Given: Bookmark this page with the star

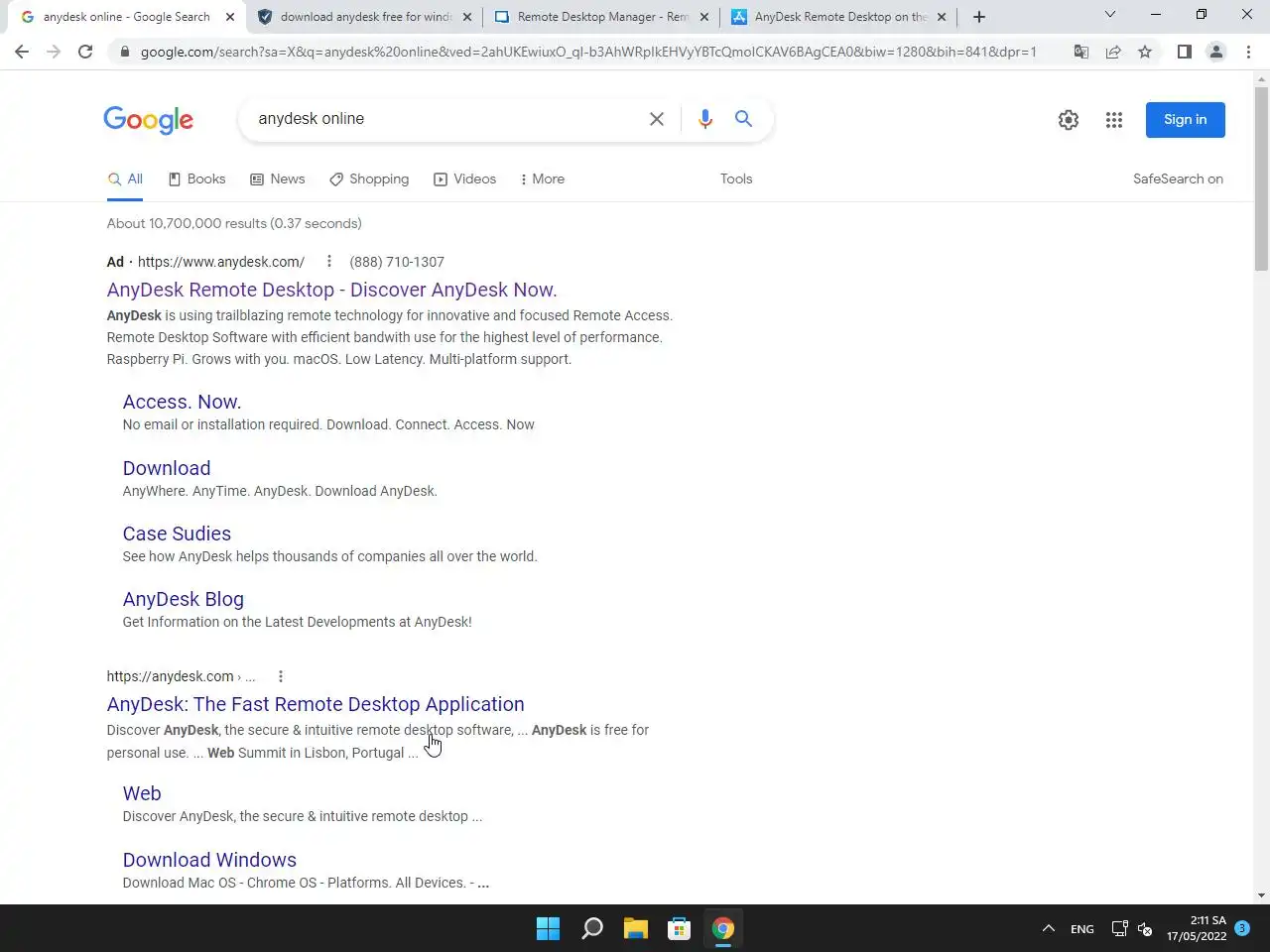Looking at the screenshot, I should coord(1145,52).
